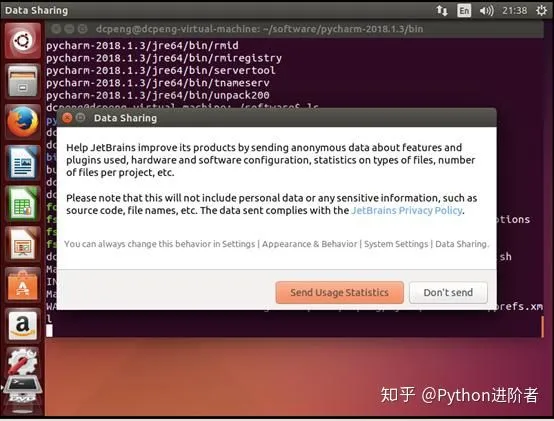Open LibreOffice Impress presentation icon
Viewport: 554px width, 421px height.
23,244
